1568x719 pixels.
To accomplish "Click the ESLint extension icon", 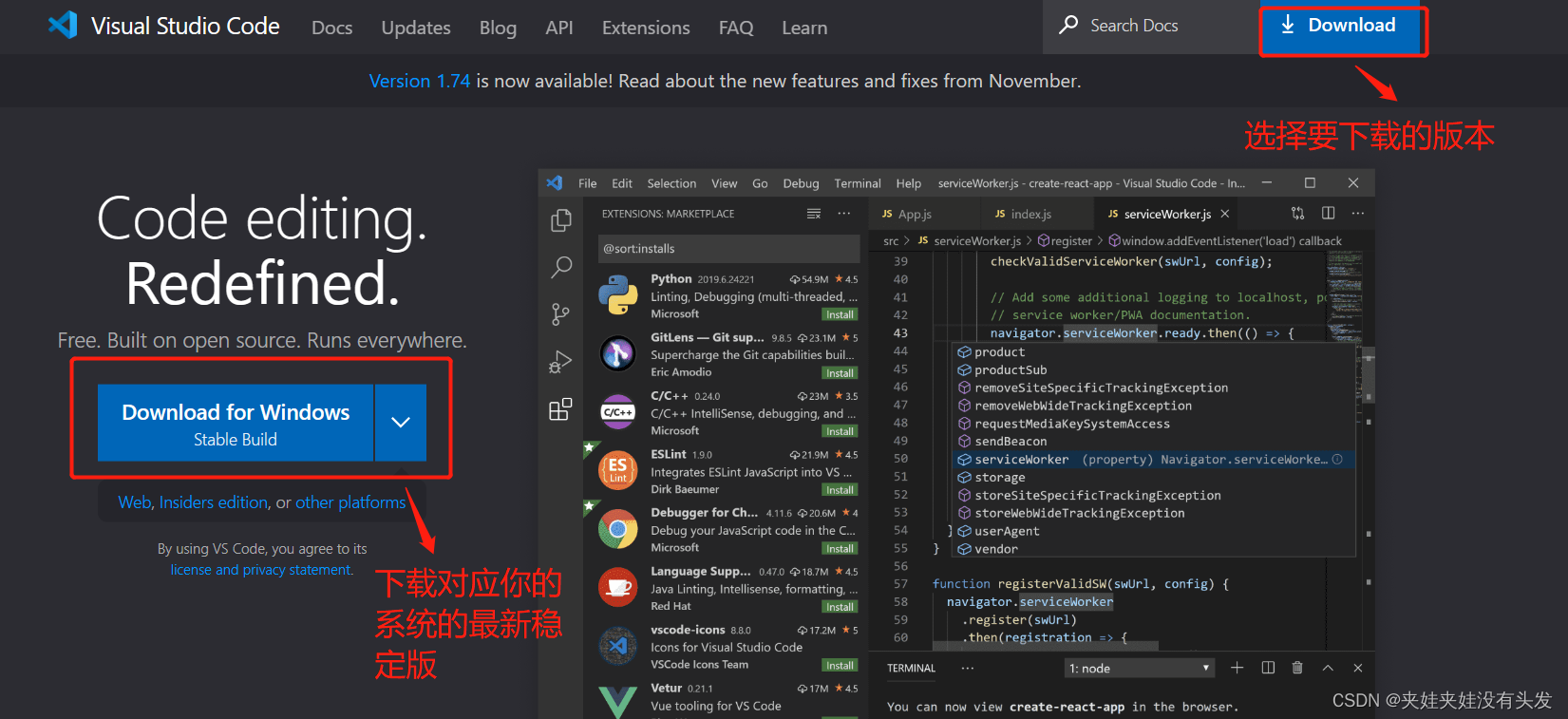I will [x=618, y=471].
